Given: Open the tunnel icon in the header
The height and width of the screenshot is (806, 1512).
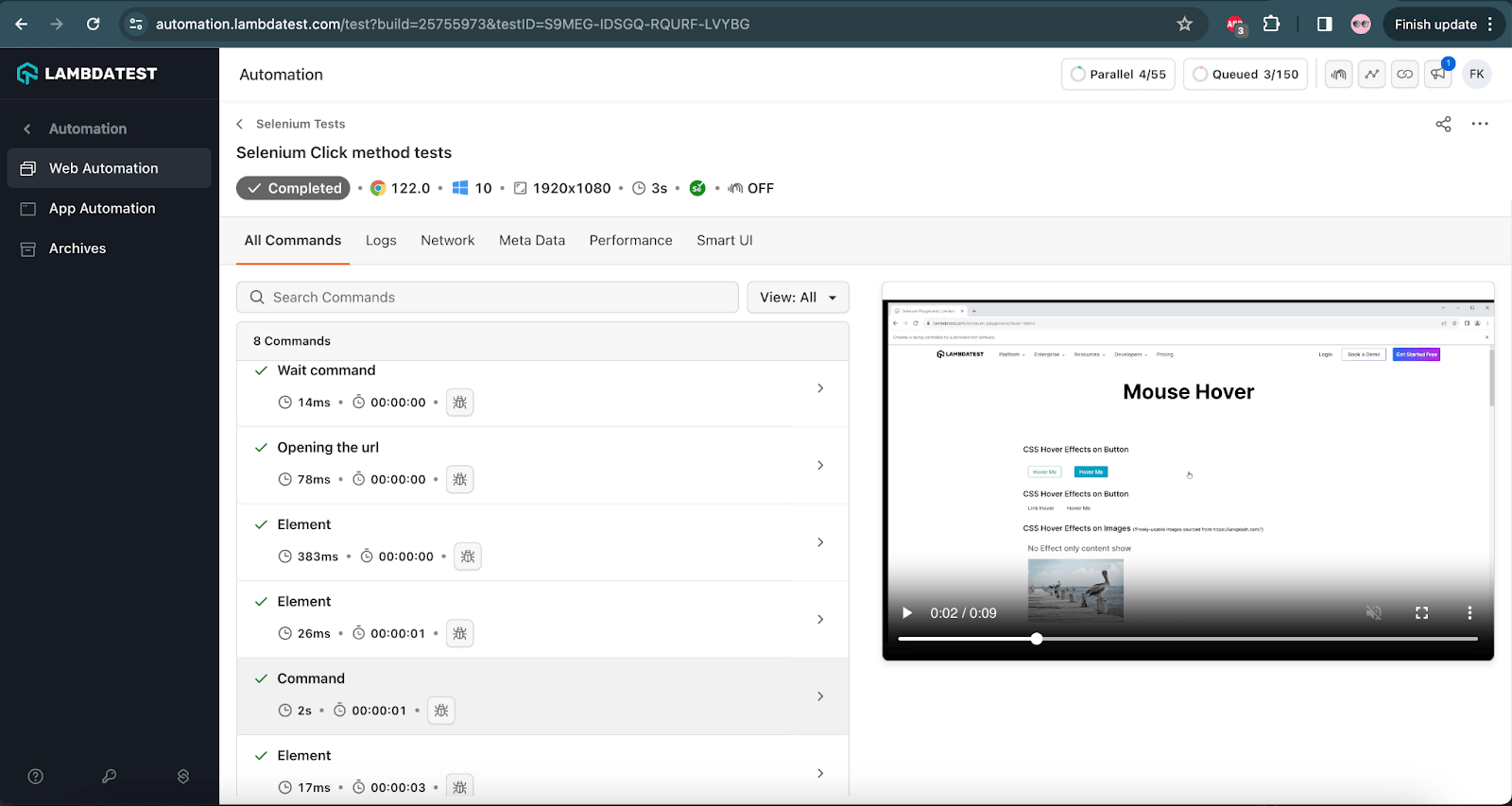Looking at the screenshot, I should [x=1338, y=75].
